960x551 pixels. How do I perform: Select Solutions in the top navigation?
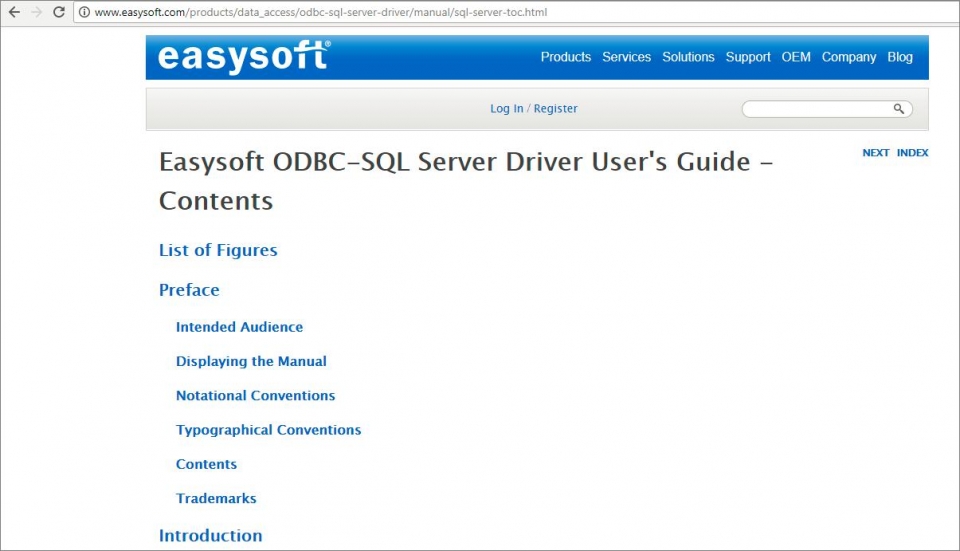click(688, 57)
